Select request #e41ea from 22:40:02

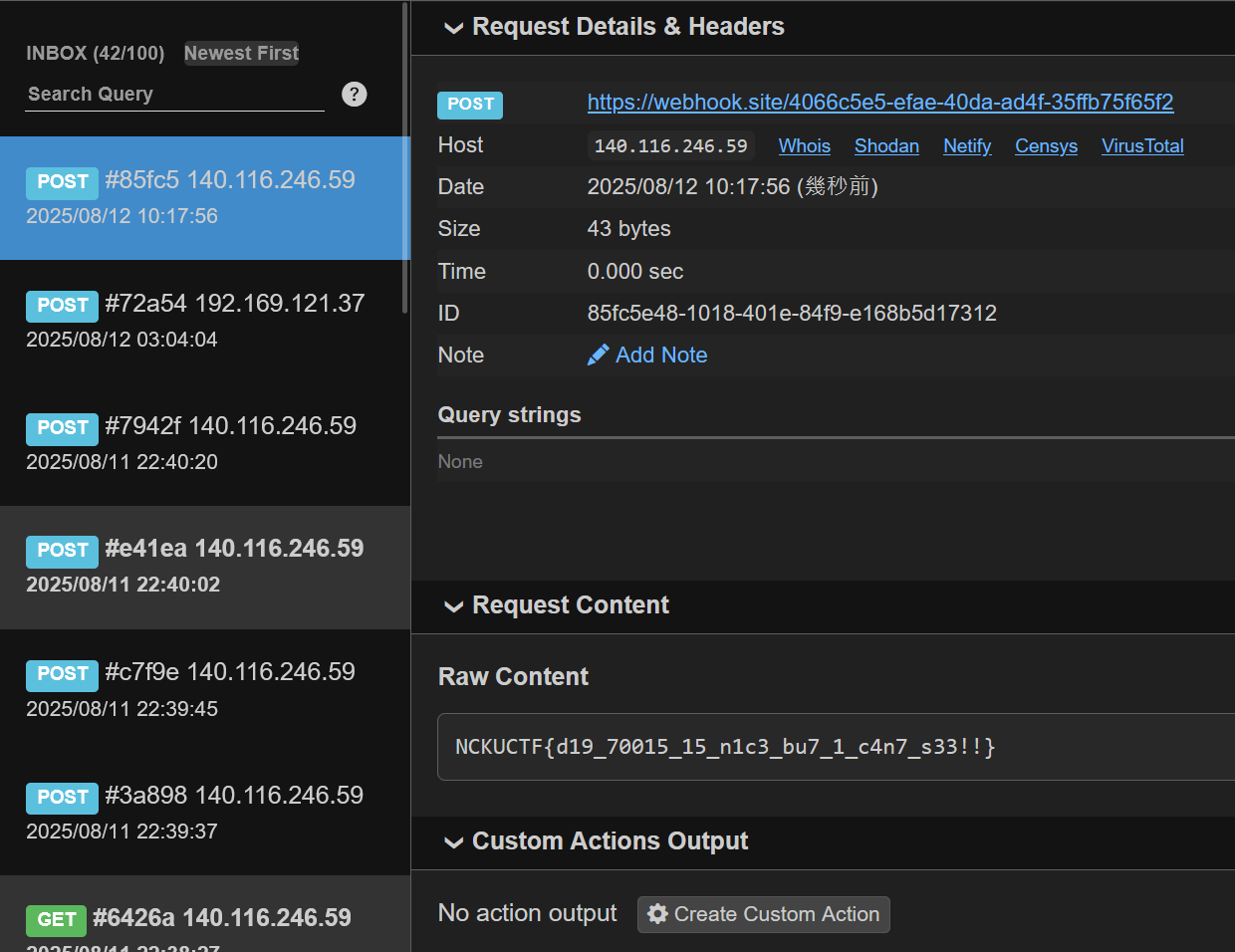point(204,567)
